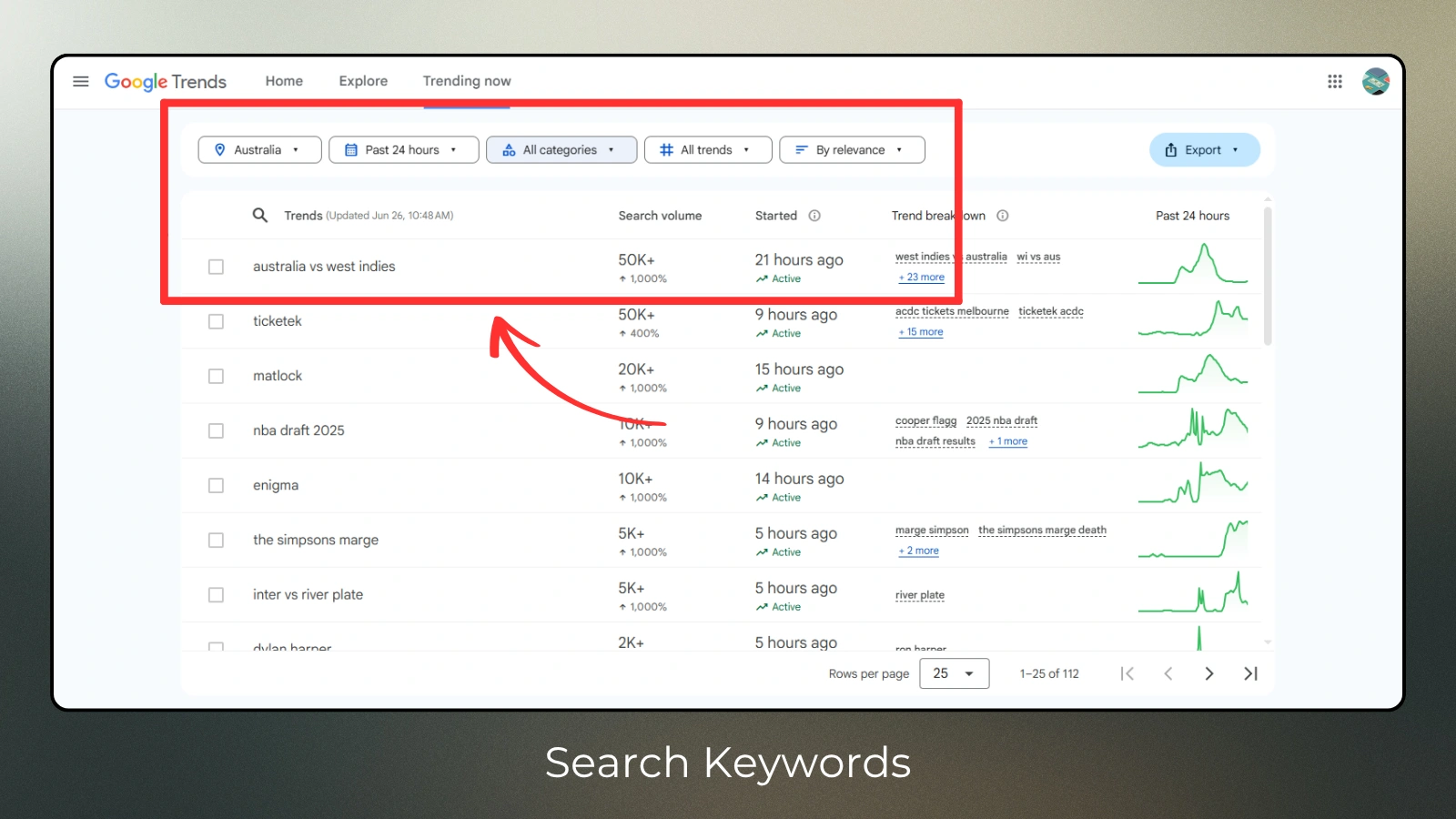Viewport: 1456px width, 819px height.
Task: Open the 2025 nba draft related query
Action: [1002, 420]
